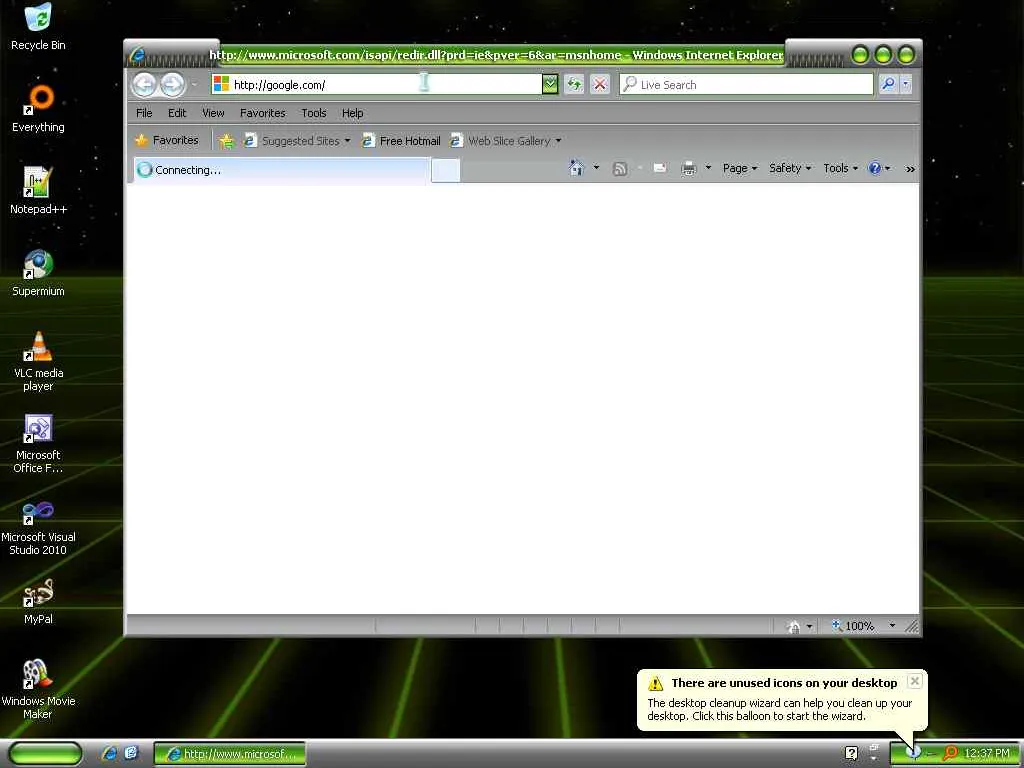Click Add to Favorites Bar star icon
1024x768 pixels.
point(226,140)
